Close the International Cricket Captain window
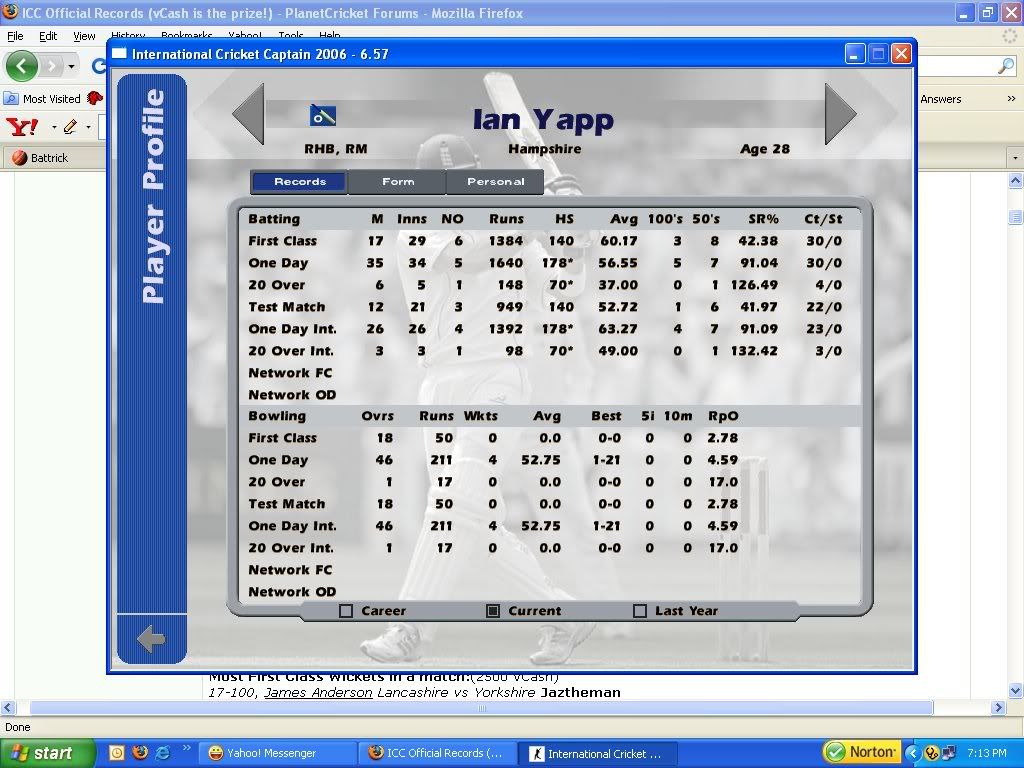The image size is (1024, 768). pyautogui.click(x=901, y=54)
